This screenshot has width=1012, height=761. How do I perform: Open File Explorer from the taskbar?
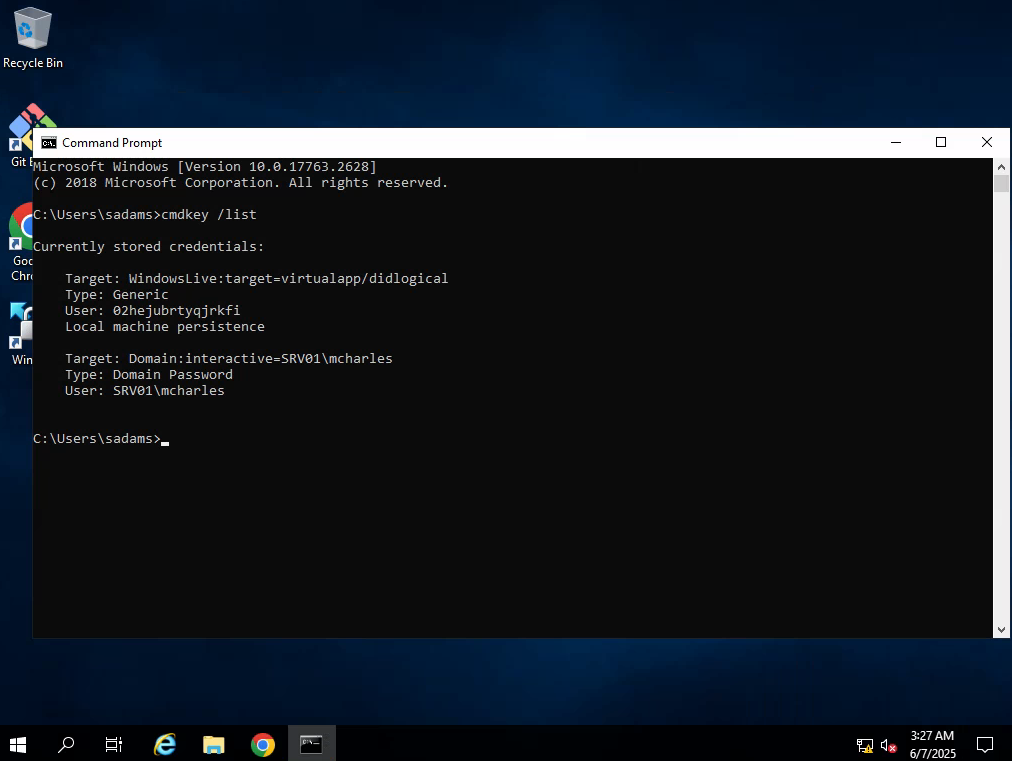click(x=213, y=744)
